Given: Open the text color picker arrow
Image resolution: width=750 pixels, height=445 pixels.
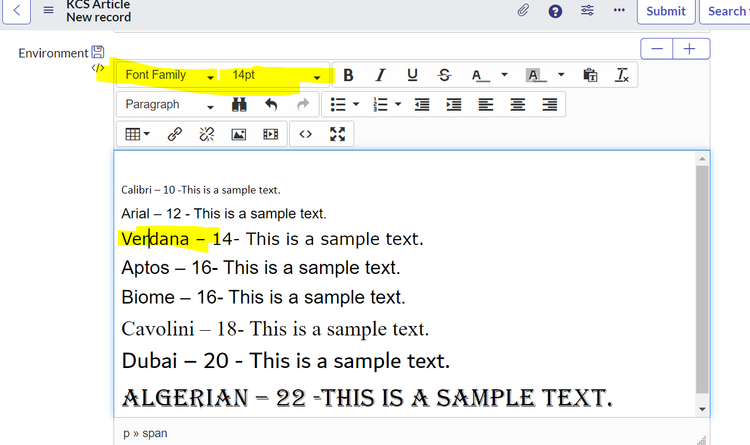Looking at the screenshot, I should pyautogui.click(x=504, y=75).
